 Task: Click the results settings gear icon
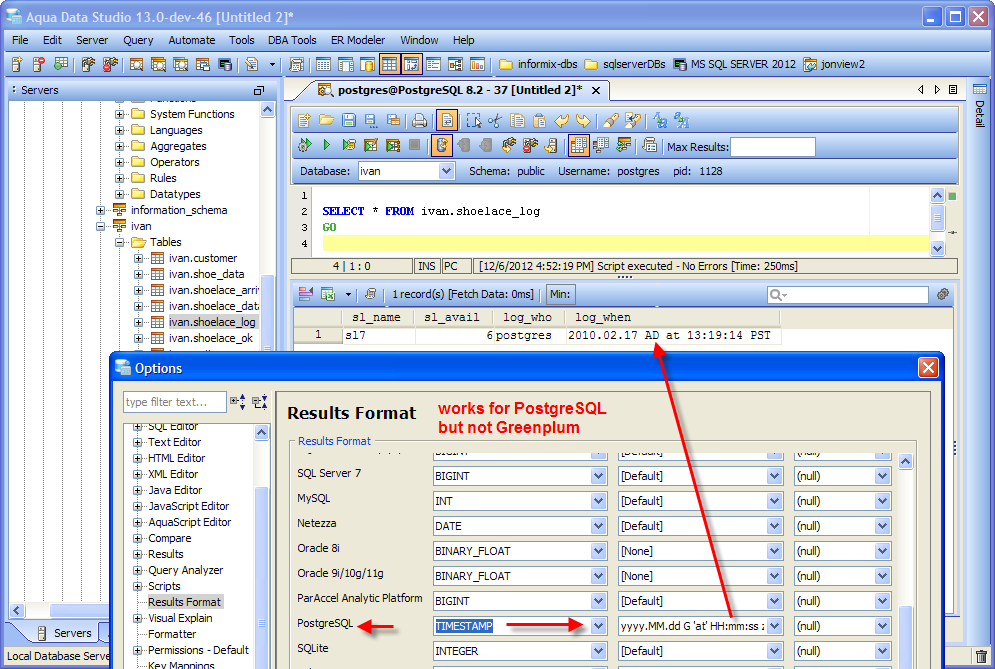[x=943, y=294]
